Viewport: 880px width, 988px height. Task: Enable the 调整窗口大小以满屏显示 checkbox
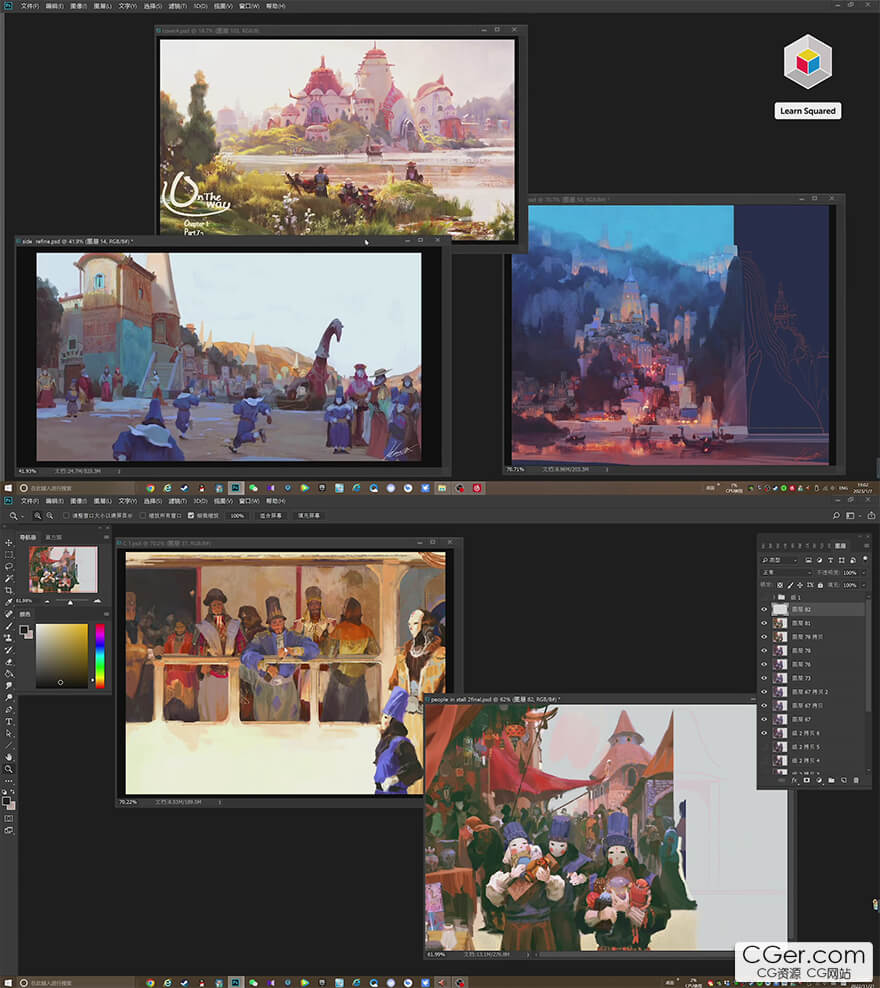tap(66, 515)
